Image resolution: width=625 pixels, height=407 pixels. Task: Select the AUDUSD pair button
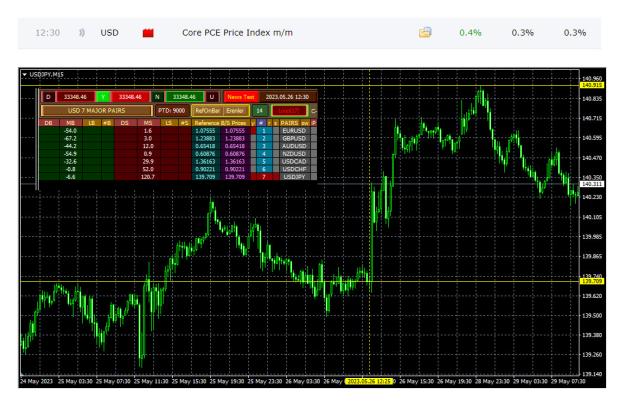point(294,146)
